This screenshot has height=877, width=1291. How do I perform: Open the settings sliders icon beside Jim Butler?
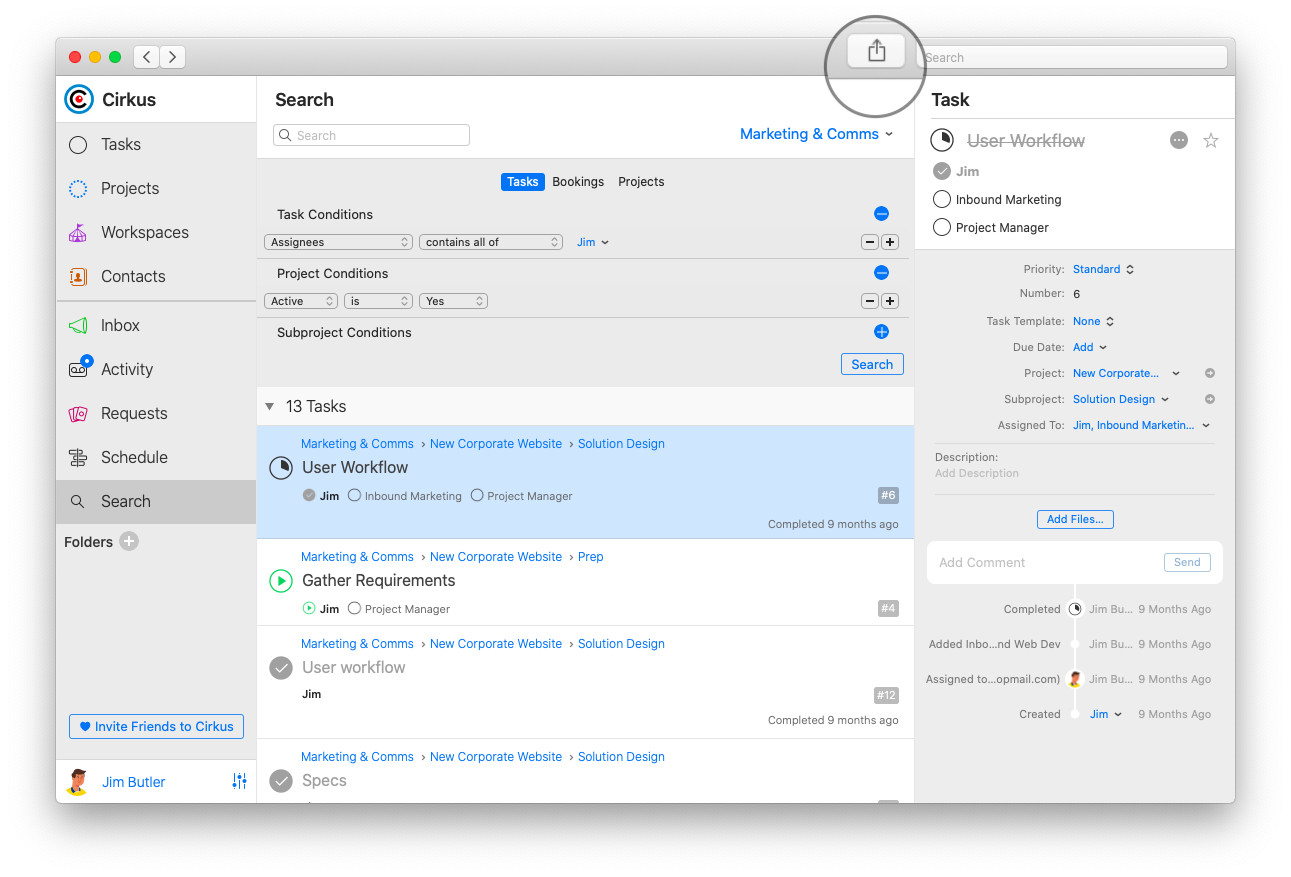(239, 781)
